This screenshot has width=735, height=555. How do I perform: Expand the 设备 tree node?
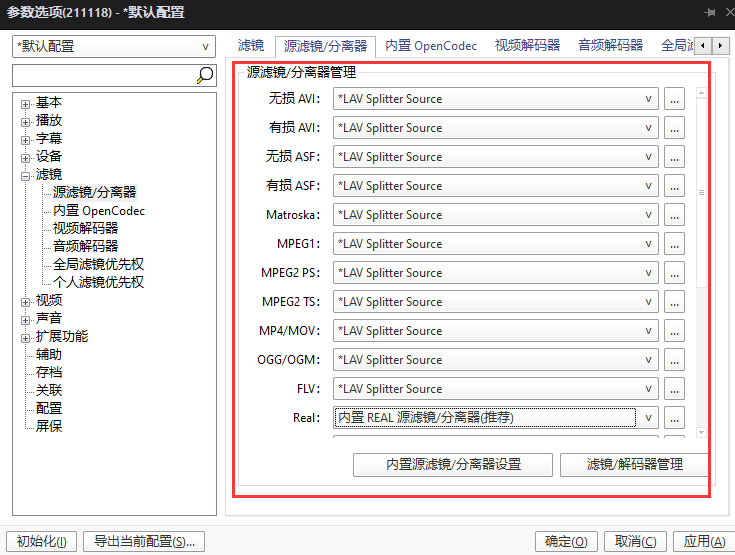tap(25, 158)
